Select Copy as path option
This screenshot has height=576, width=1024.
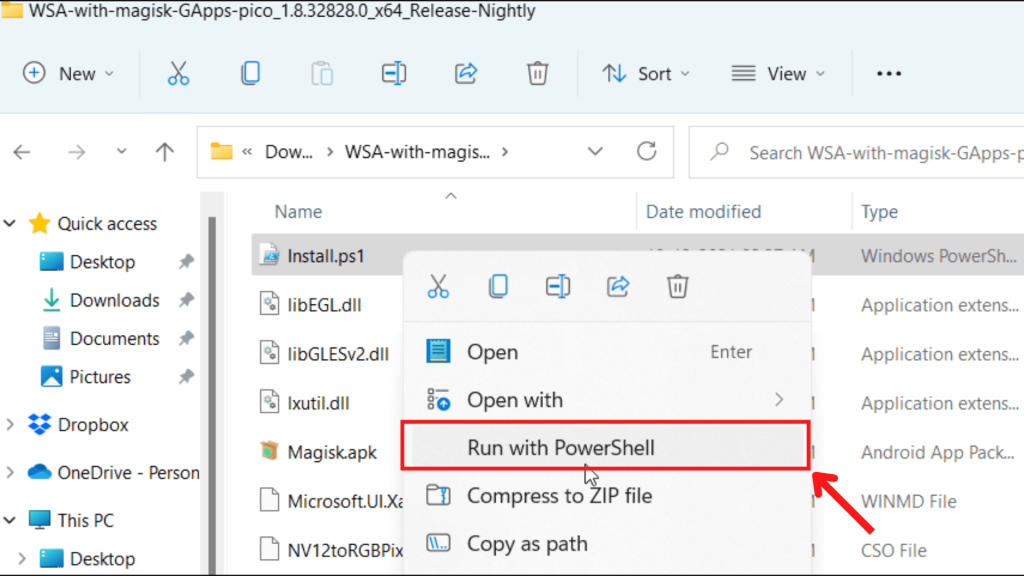click(x=606, y=543)
